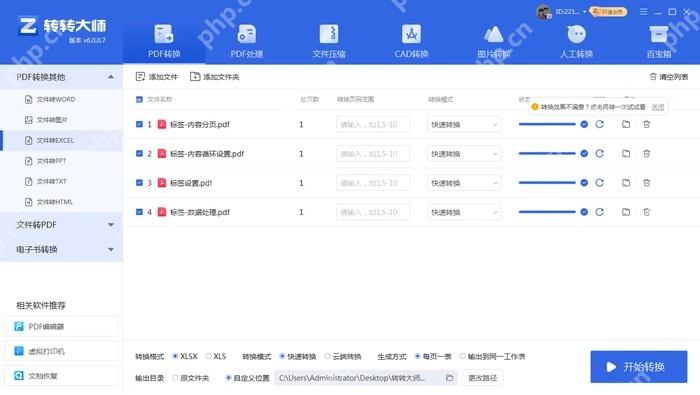The image size is (700, 395).
Task: Open output folder for 标签设置.pdf
Action: (x=626, y=183)
